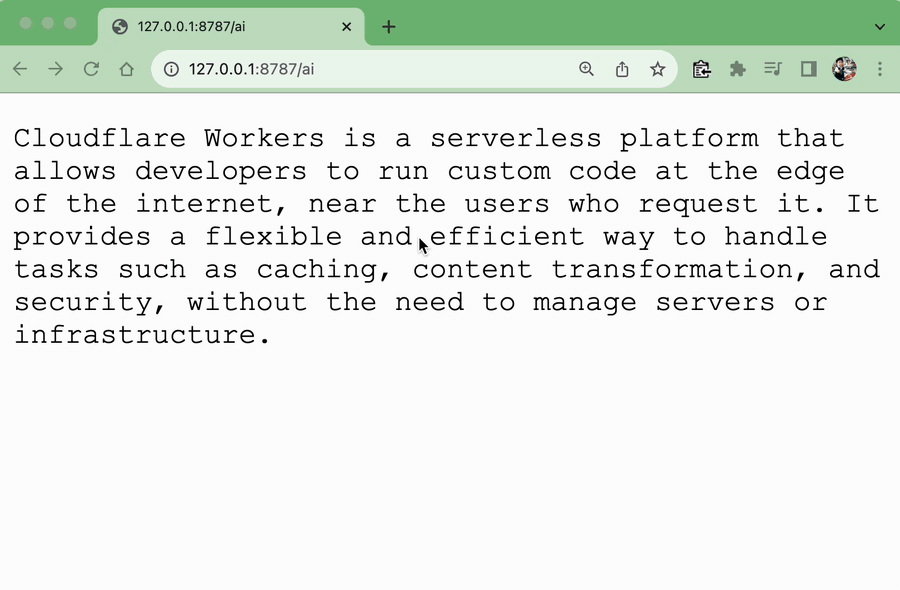Reload the current page
This screenshot has width=900, height=590.
[91, 69]
